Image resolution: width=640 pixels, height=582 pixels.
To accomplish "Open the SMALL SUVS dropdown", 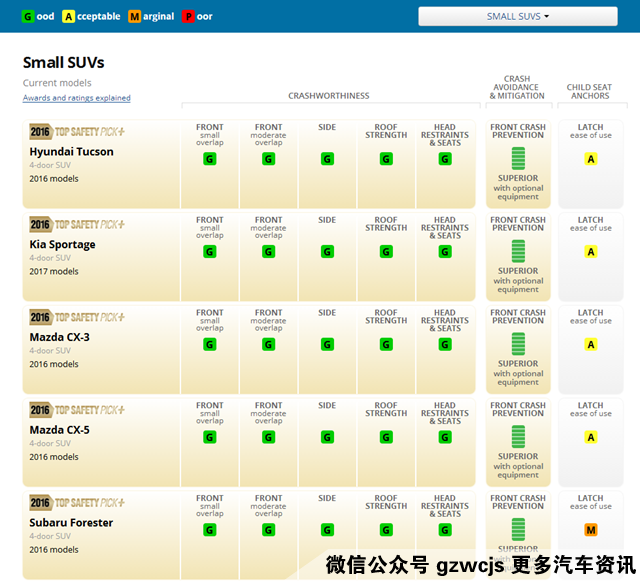I will (x=517, y=16).
